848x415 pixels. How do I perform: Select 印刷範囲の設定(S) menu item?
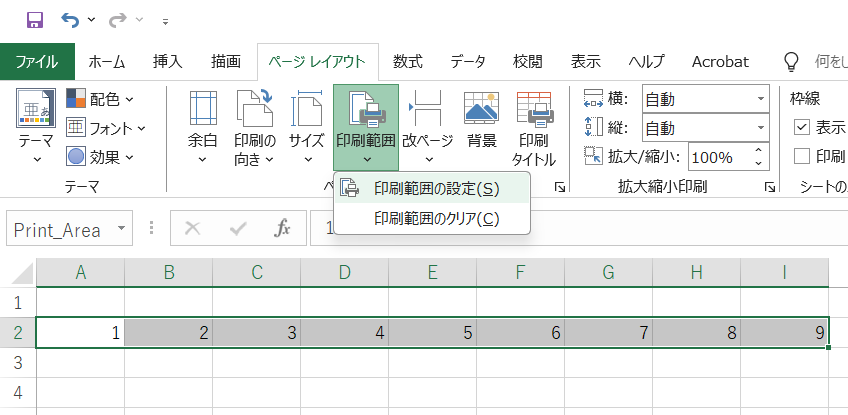(x=435, y=188)
